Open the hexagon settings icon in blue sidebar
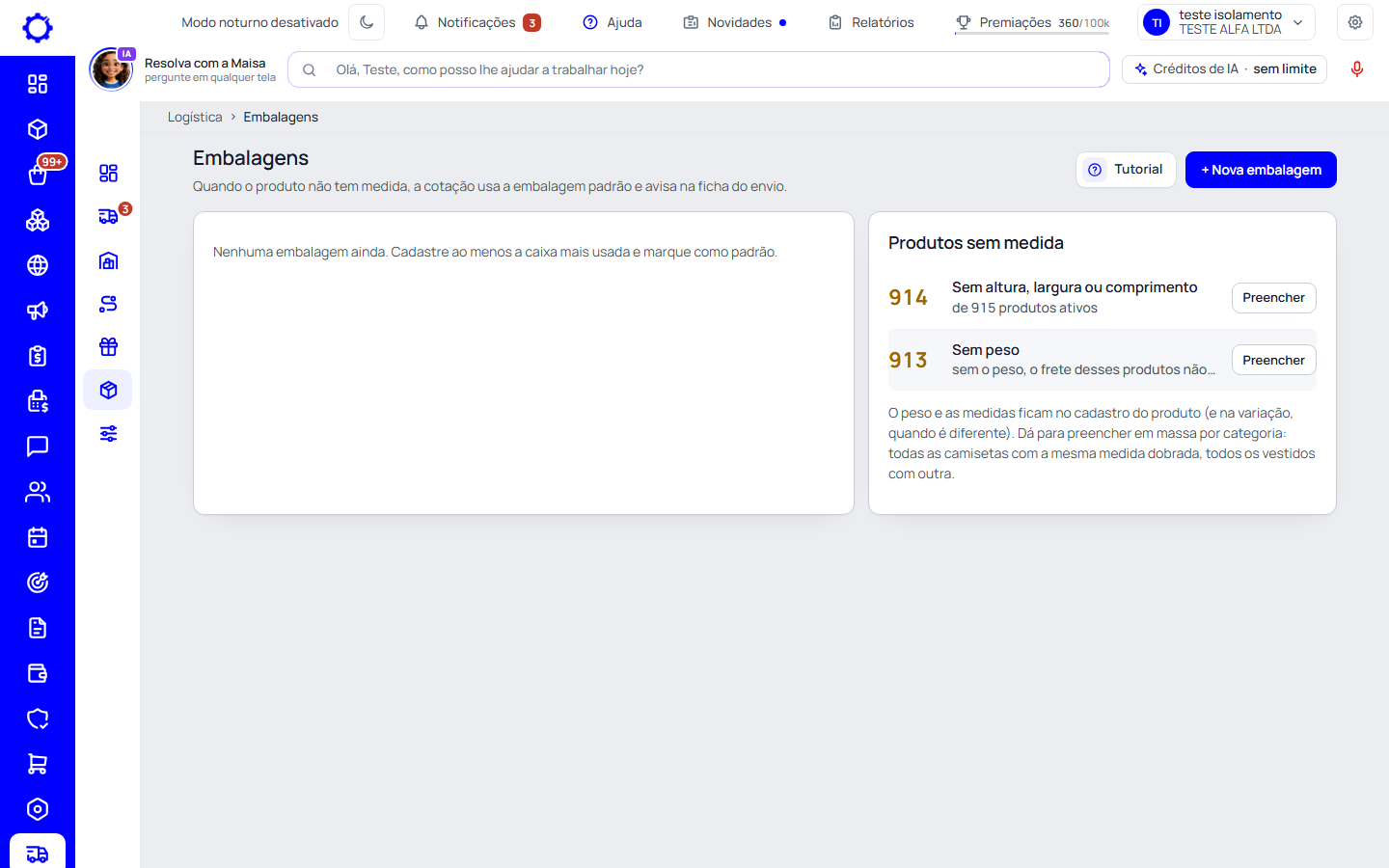The height and width of the screenshot is (868, 1389). (38, 809)
